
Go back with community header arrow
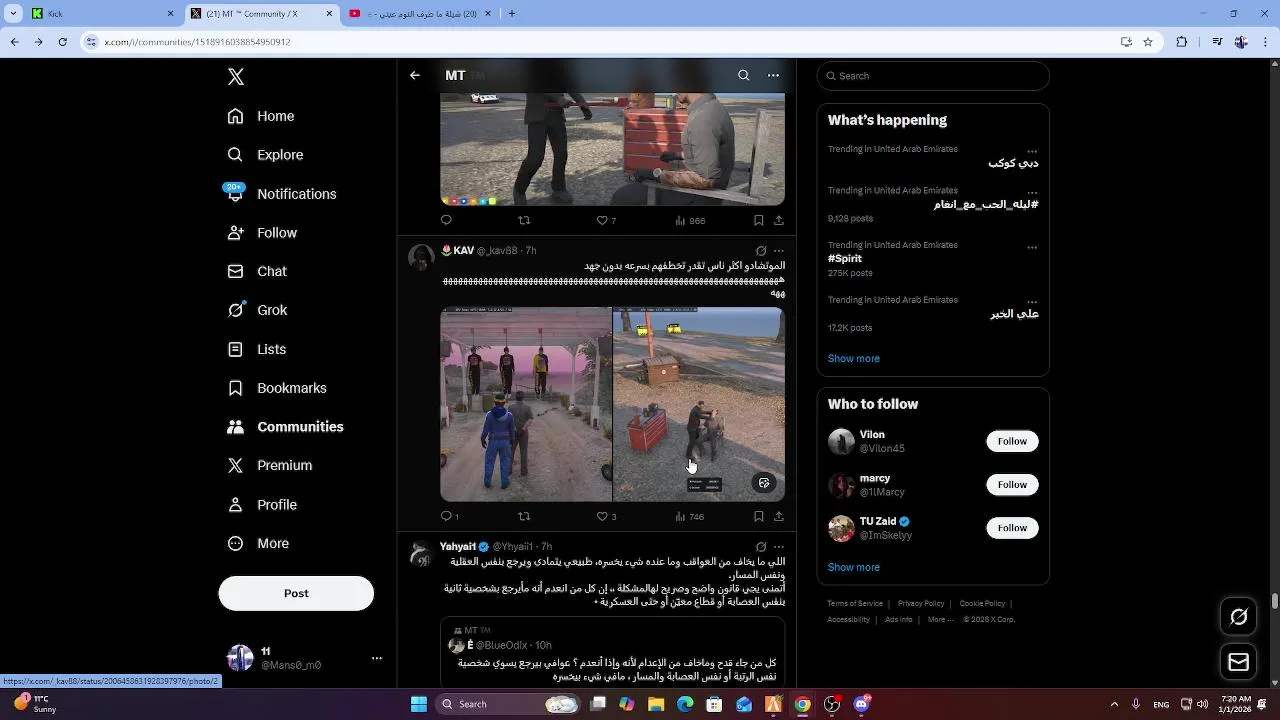[x=415, y=75]
